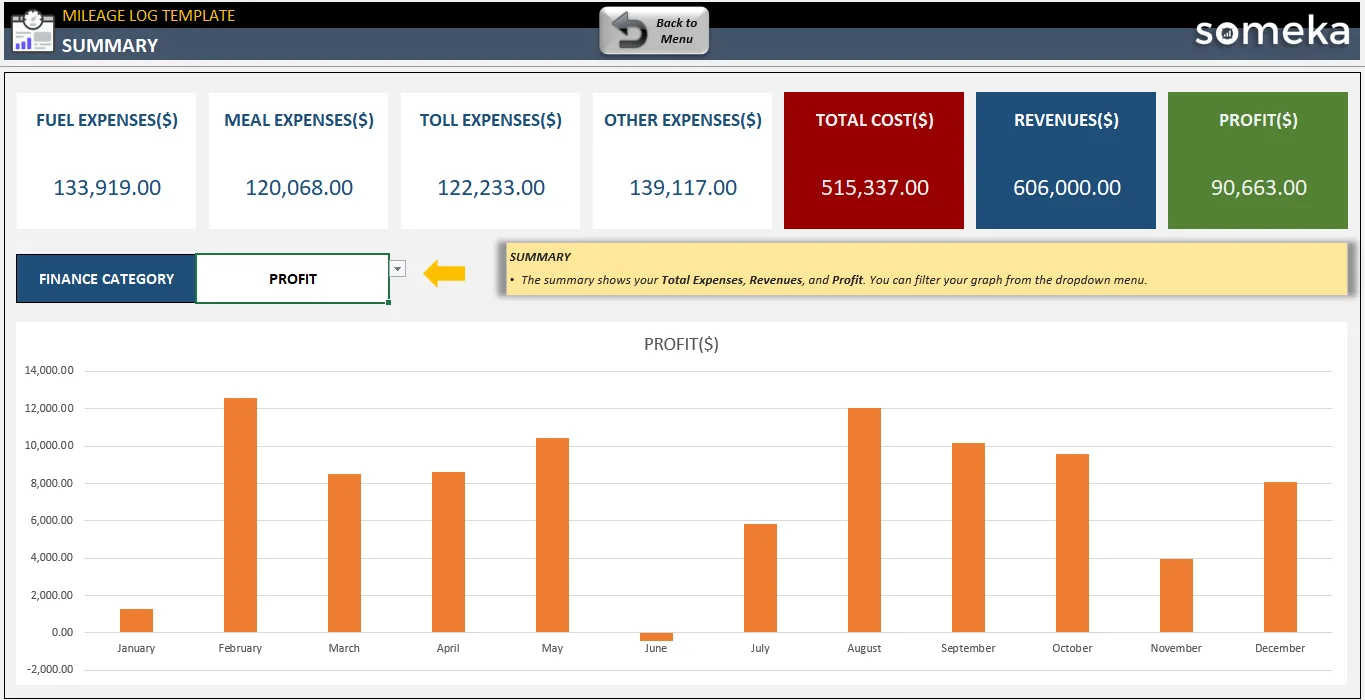Select the Meal Expenses value 120,068.00

coord(299,188)
